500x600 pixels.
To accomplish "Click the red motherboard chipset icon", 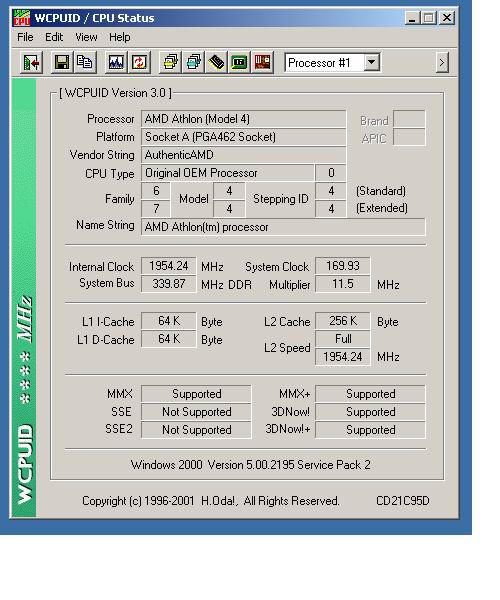I will coord(262,62).
